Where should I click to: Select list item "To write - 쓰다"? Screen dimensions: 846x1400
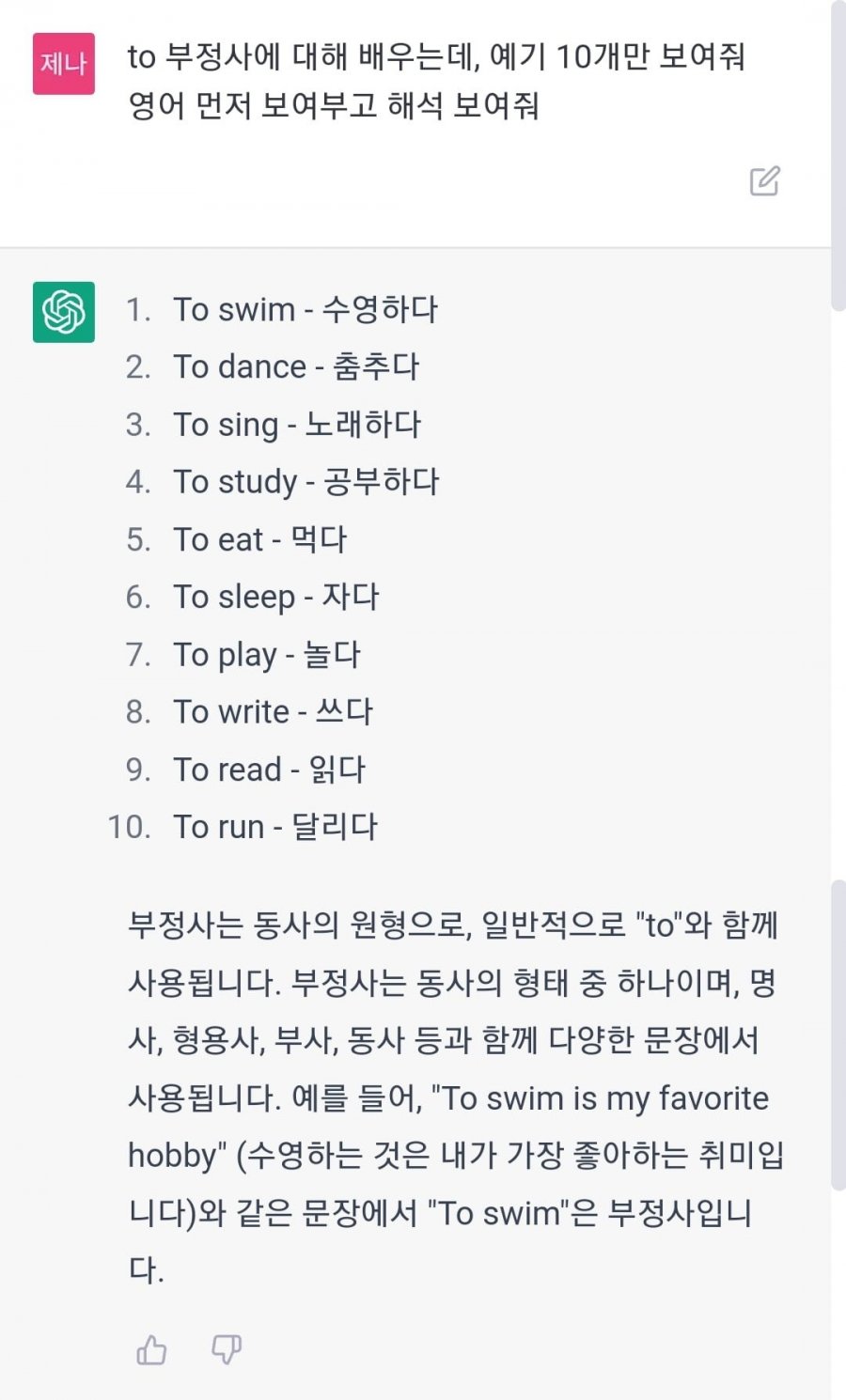tap(273, 712)
